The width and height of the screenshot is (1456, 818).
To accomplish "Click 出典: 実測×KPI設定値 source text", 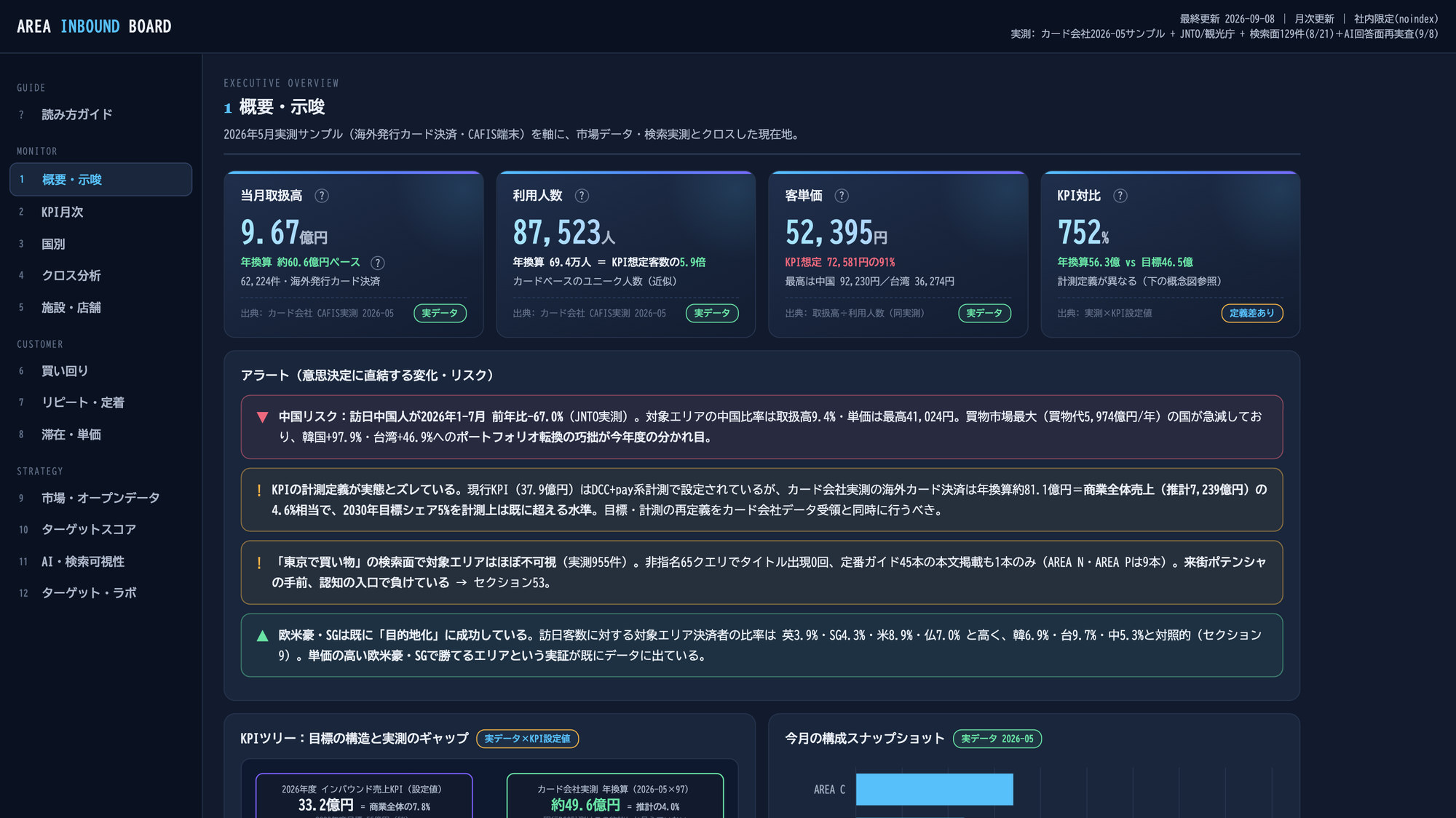I will click(1104, 314).
